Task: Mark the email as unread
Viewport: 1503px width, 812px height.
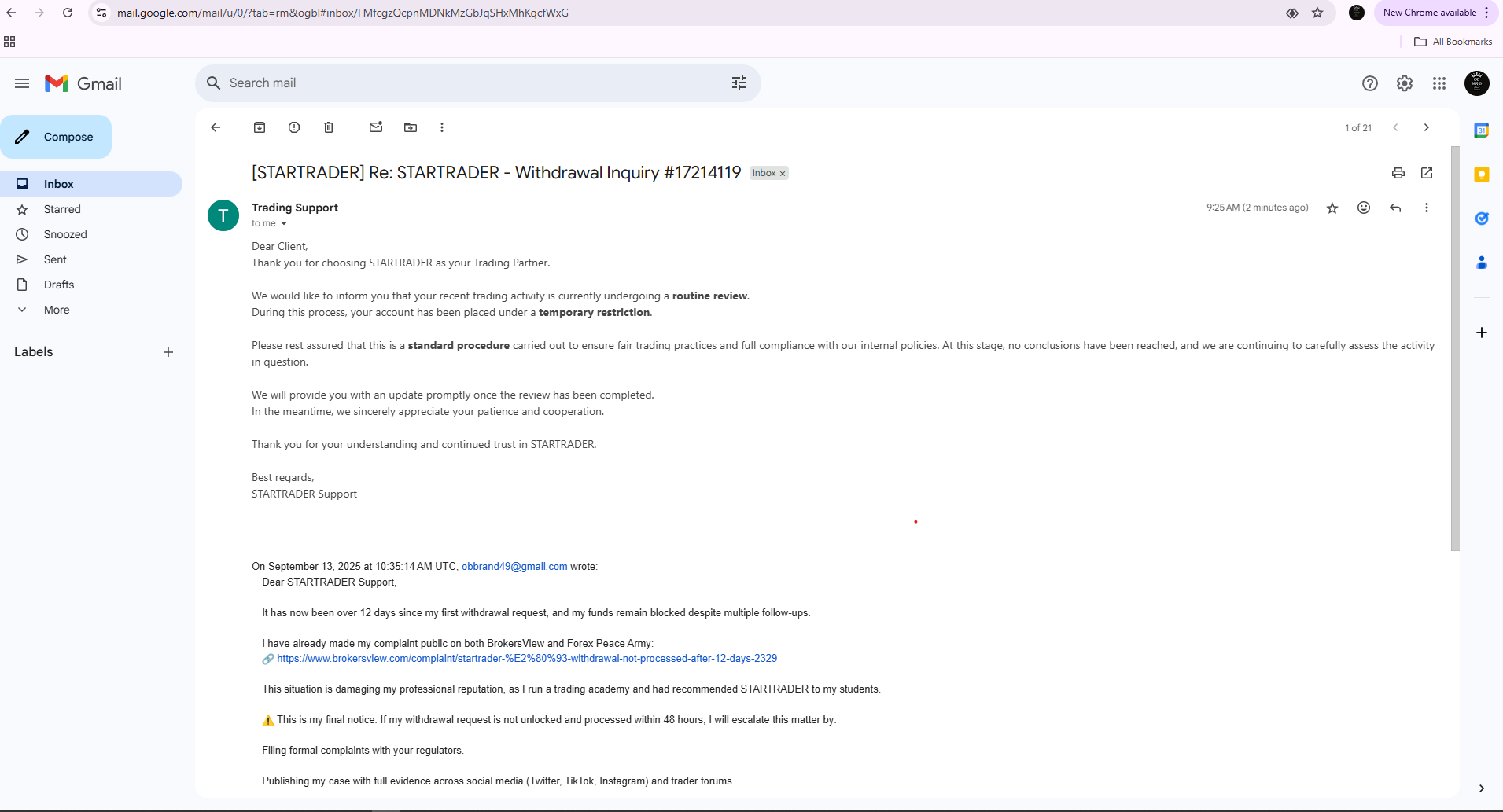Action: point(376,127)
